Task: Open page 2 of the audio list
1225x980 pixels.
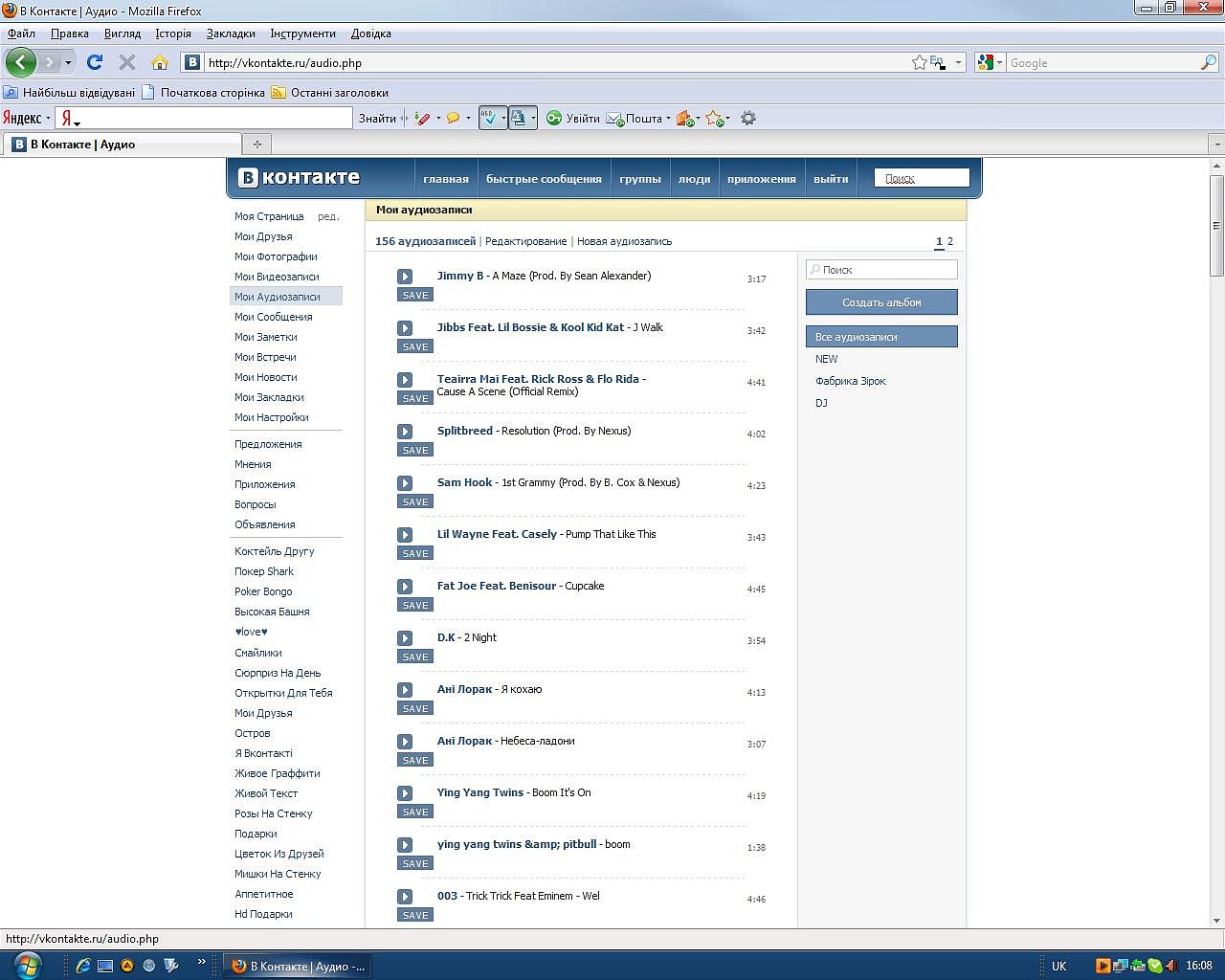Action: [x=950, y=241]
